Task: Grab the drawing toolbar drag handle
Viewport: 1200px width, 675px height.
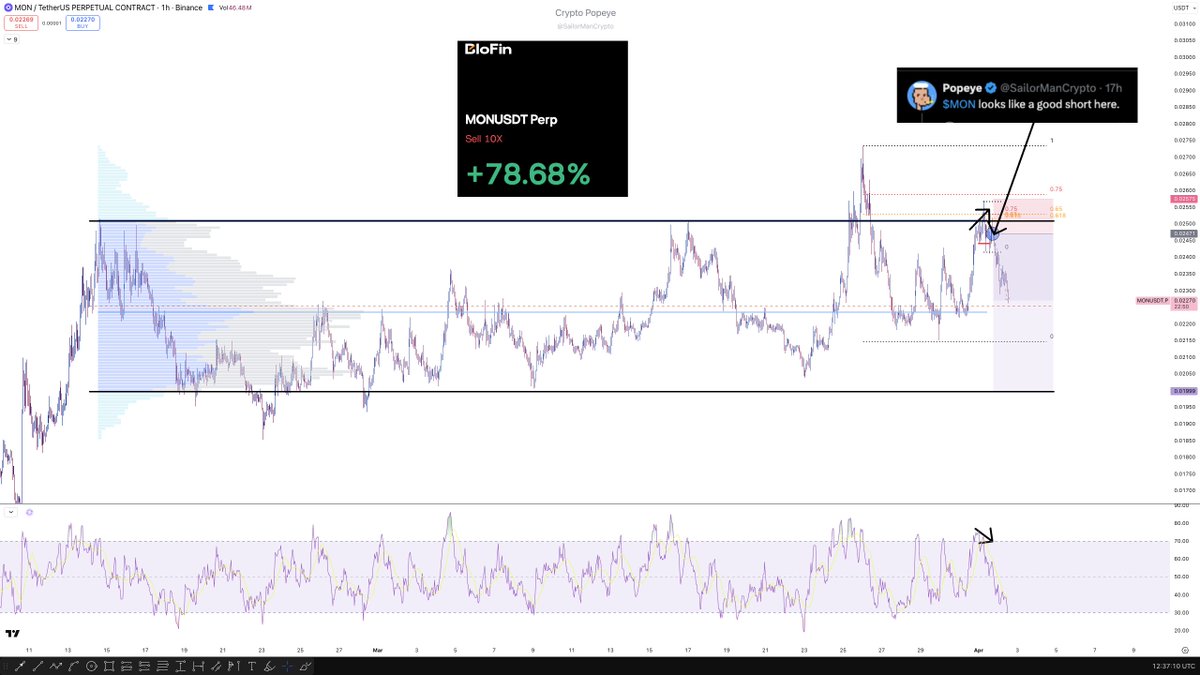Action: point(5,666)
